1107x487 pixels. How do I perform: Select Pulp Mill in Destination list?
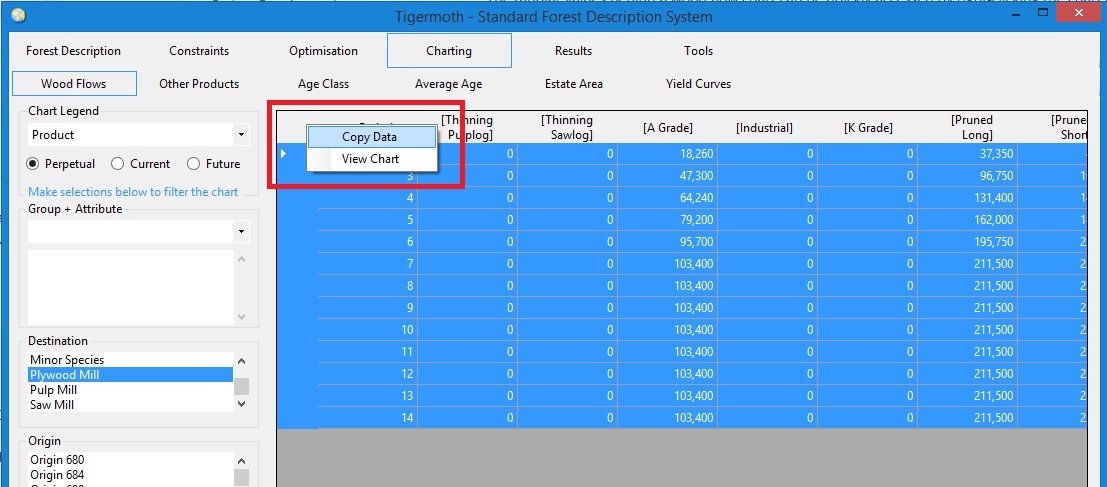(x=131, y=390)
